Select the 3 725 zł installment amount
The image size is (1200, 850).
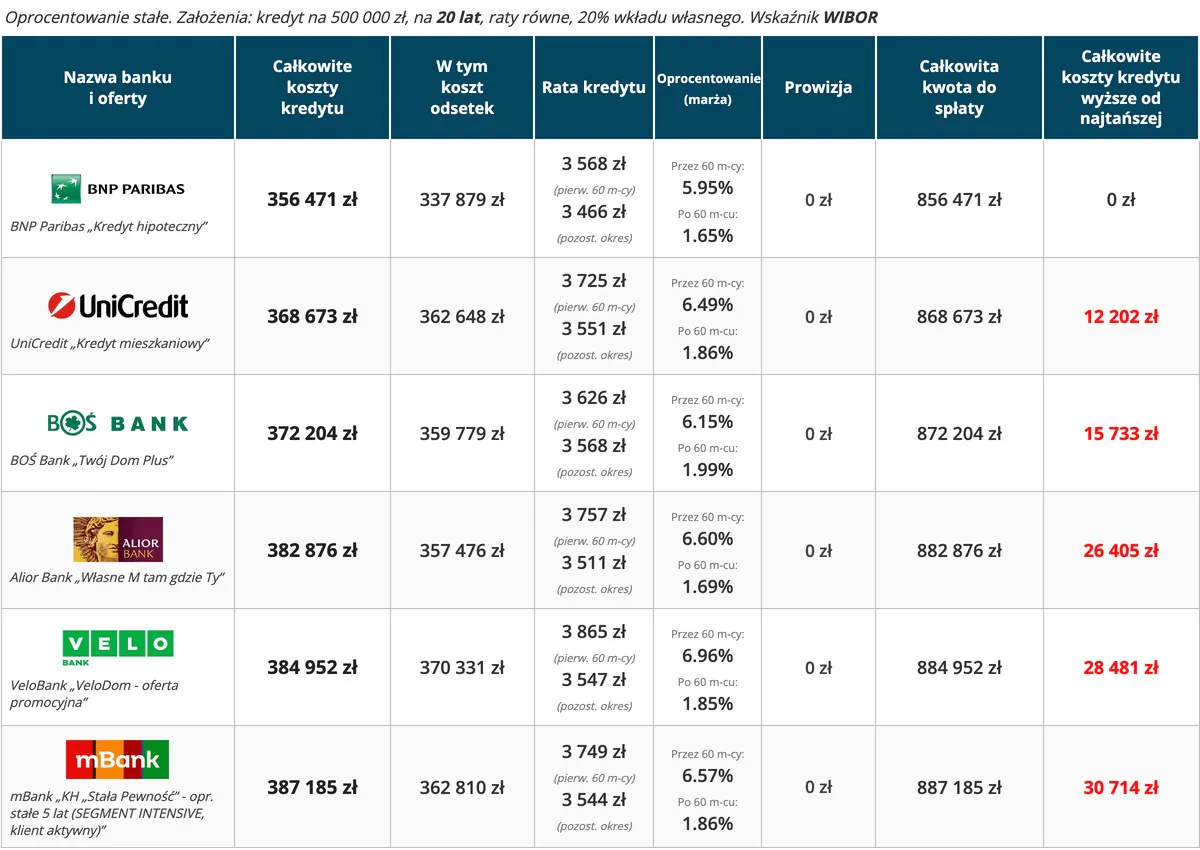[x=594, y=281]
